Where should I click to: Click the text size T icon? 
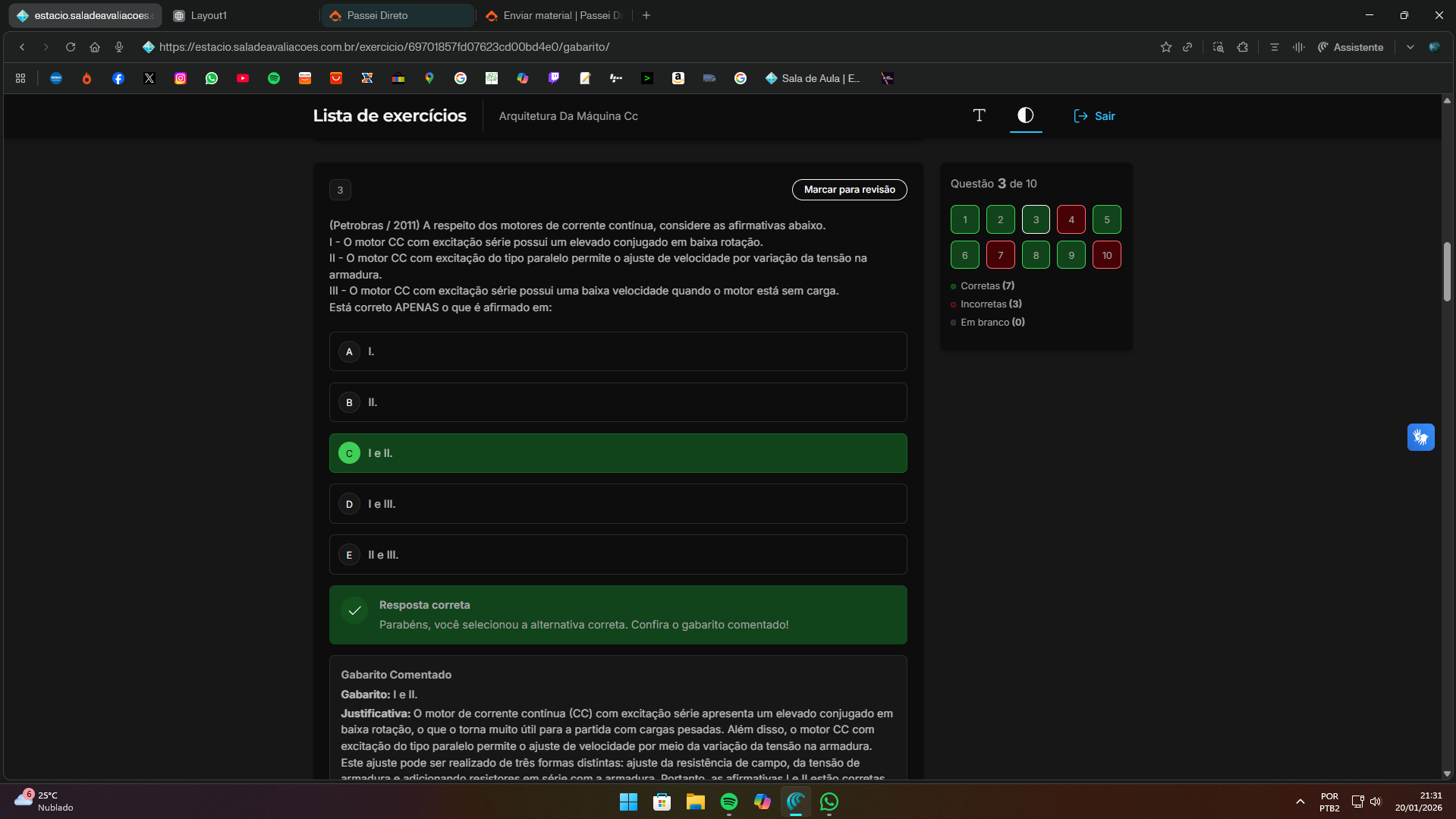click(979, 115)
